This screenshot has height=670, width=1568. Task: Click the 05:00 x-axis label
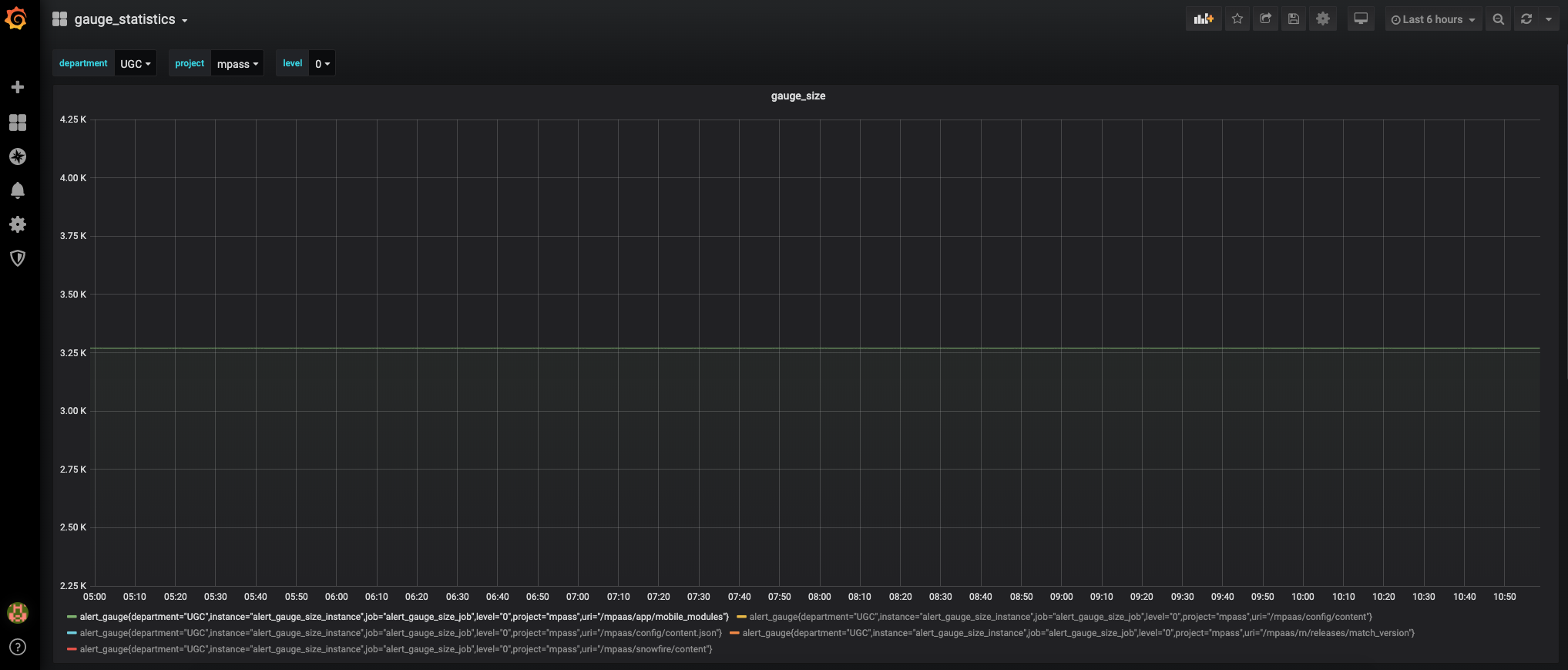click(x=95, y=597)
